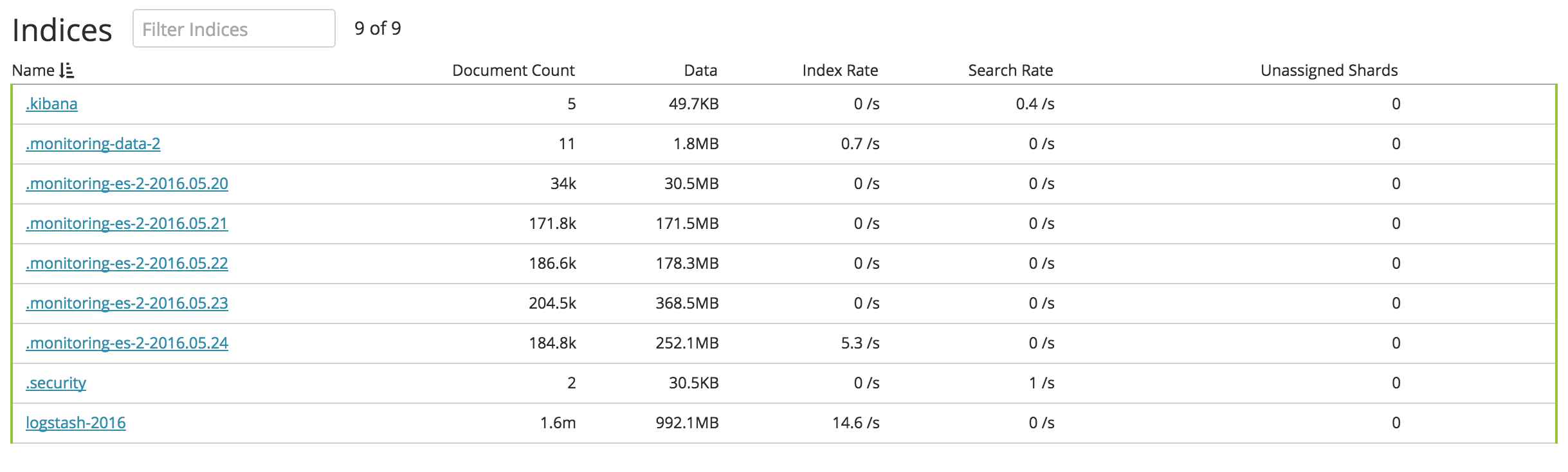Sort by the Document Count column
Screen dimensions: 1568x472
(x=513, y=71)
